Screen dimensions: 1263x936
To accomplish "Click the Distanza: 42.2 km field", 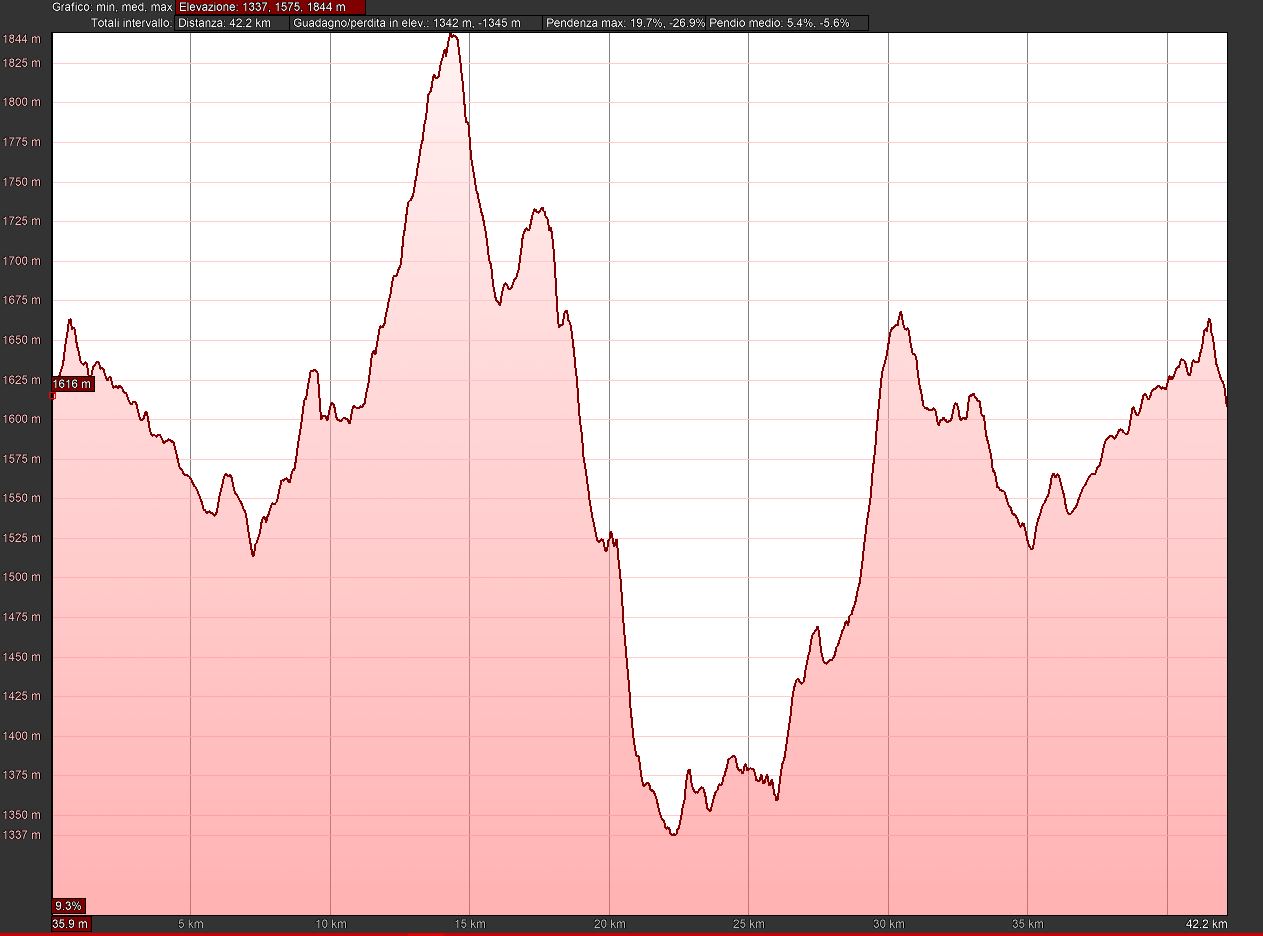I will [x=232, y=22].
